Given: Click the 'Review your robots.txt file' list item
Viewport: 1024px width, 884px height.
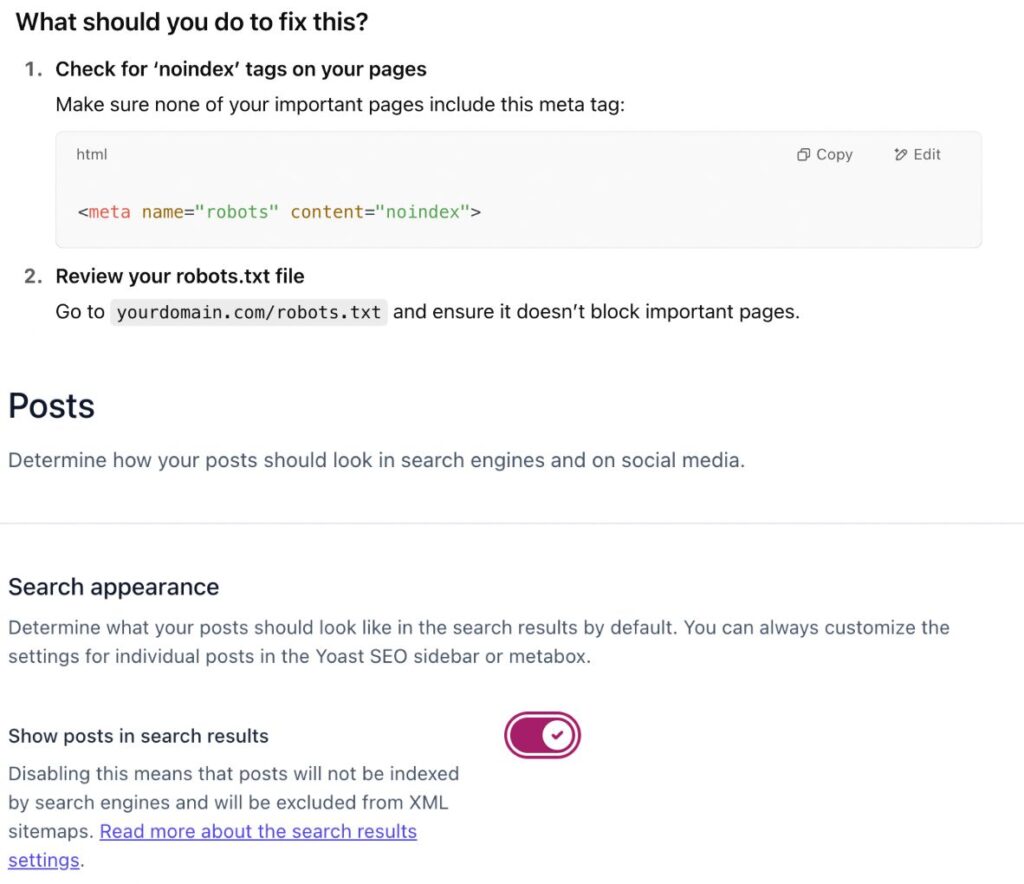Looking at the screenshot, I should 180,276.
